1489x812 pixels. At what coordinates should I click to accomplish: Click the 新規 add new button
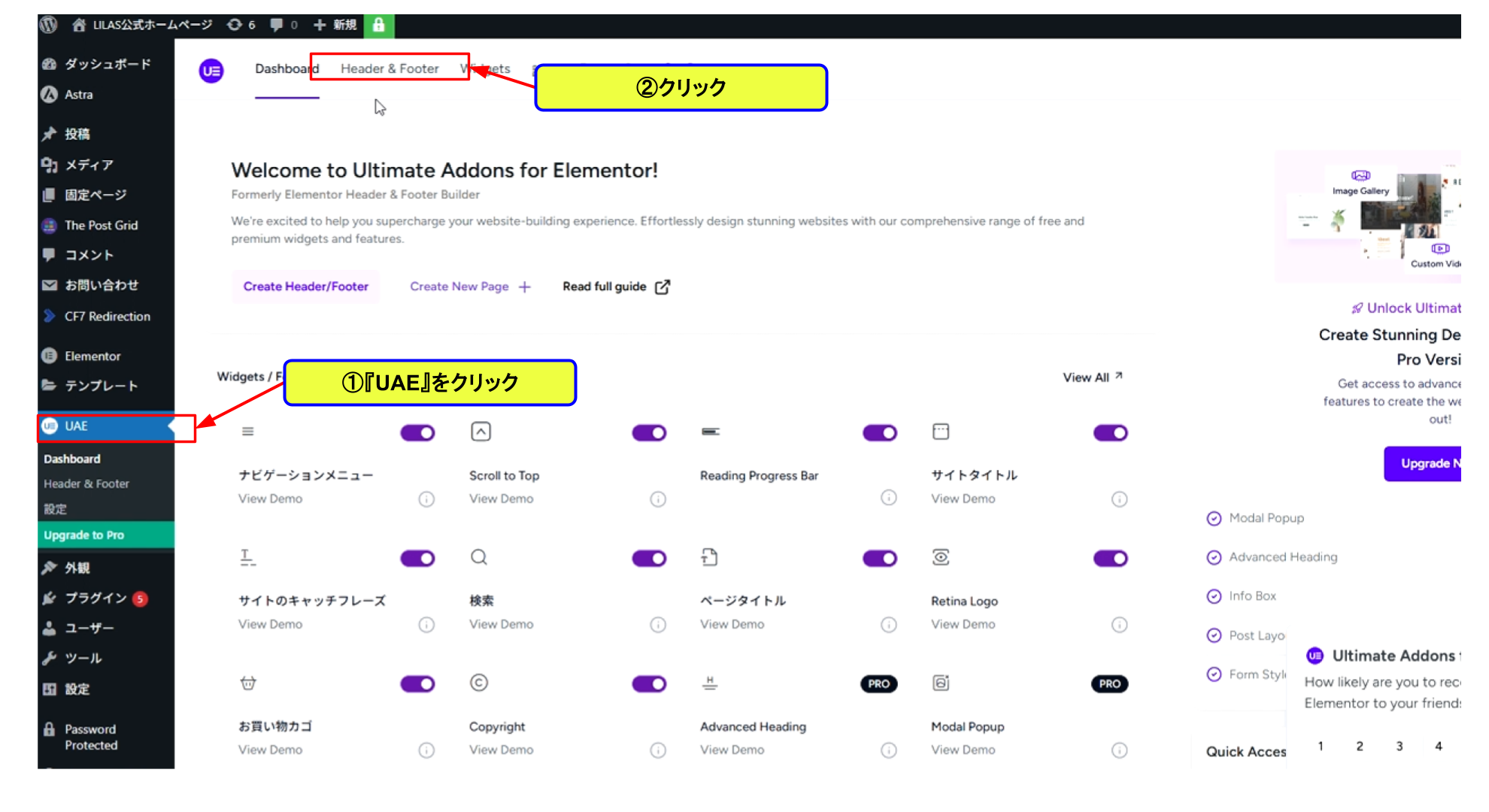coord(335,25)
